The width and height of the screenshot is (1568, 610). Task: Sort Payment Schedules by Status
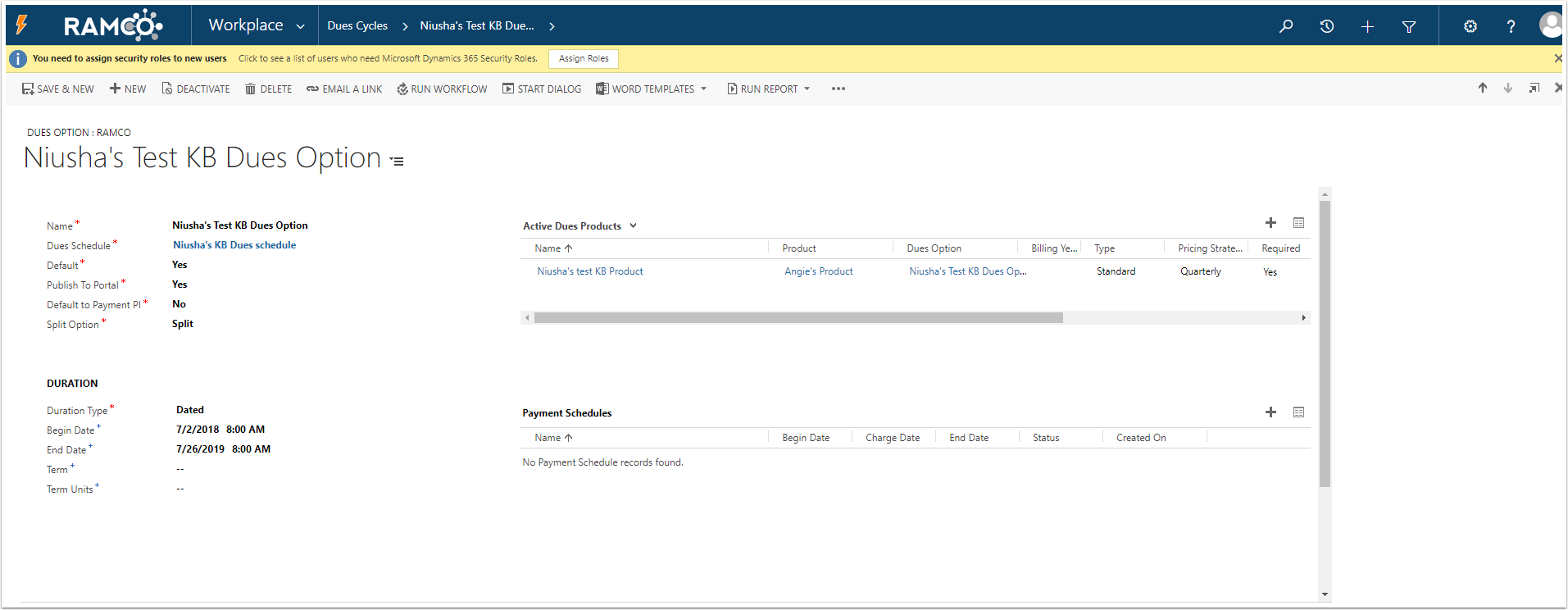click(x=1046, y=438)
